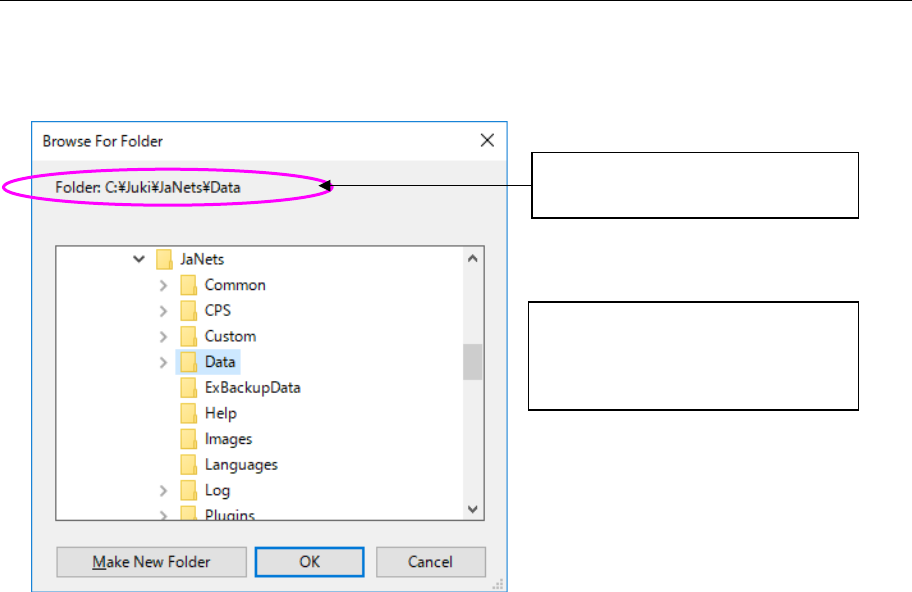Select the Data folder label

click(220, 362)
